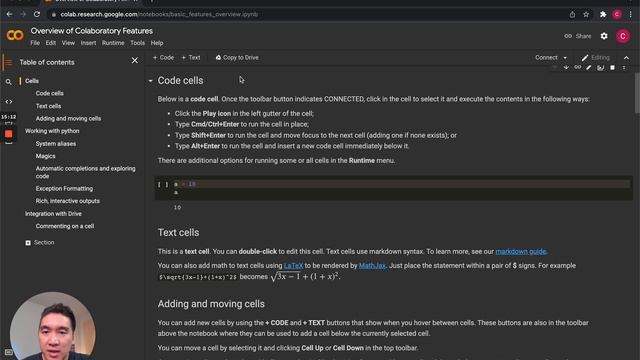Select Cells in table of contents

point(32,81)
